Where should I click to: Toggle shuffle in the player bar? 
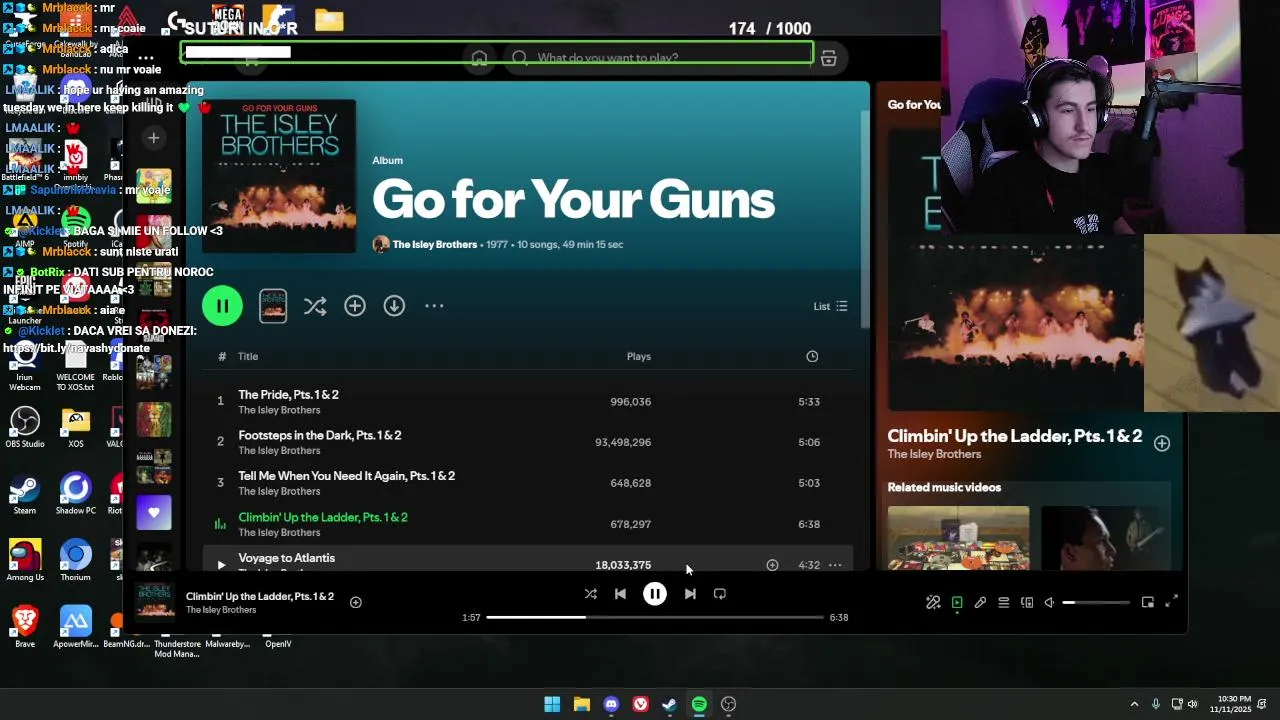590,594
